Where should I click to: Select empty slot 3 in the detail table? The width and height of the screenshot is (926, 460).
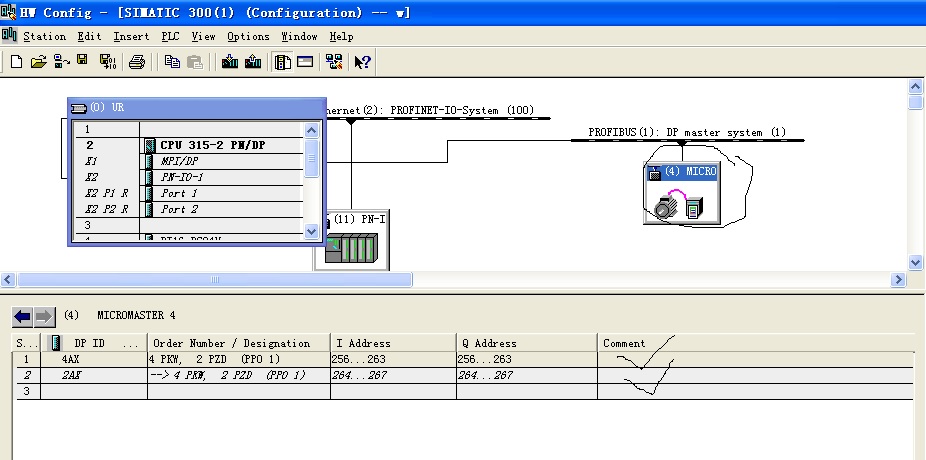(x=464, y=391)
